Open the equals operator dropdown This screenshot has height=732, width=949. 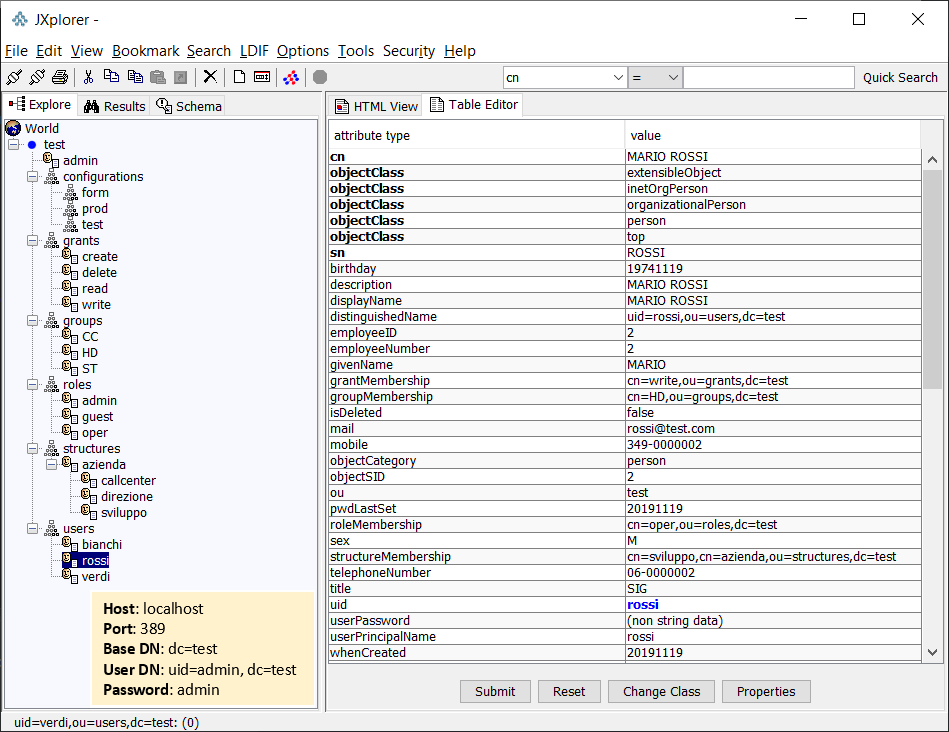click(x=655, y=77)
